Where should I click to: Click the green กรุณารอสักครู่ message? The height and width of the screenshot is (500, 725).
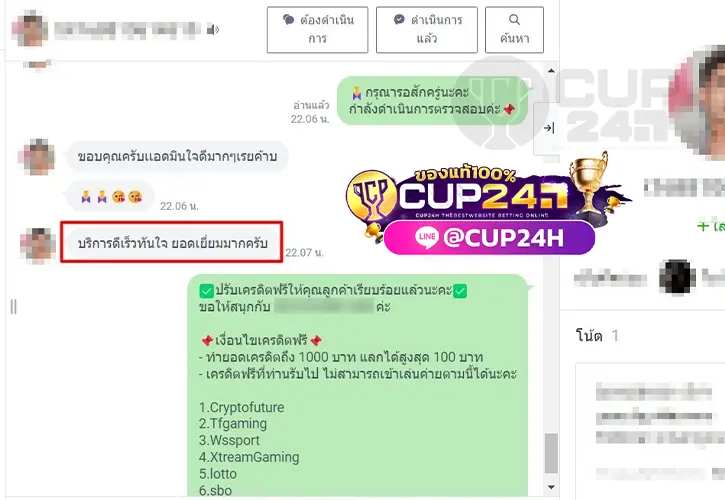tap(432, 100)
